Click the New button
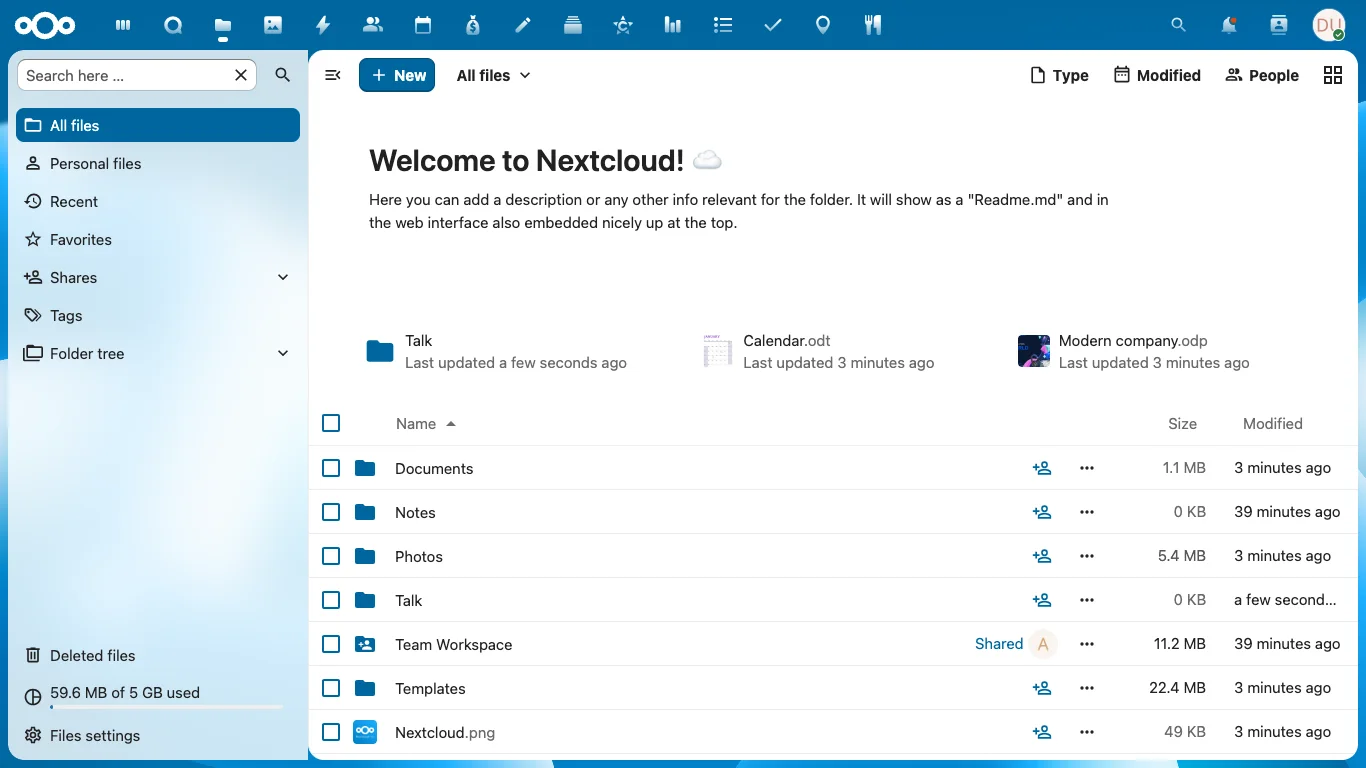 (397, 75)
